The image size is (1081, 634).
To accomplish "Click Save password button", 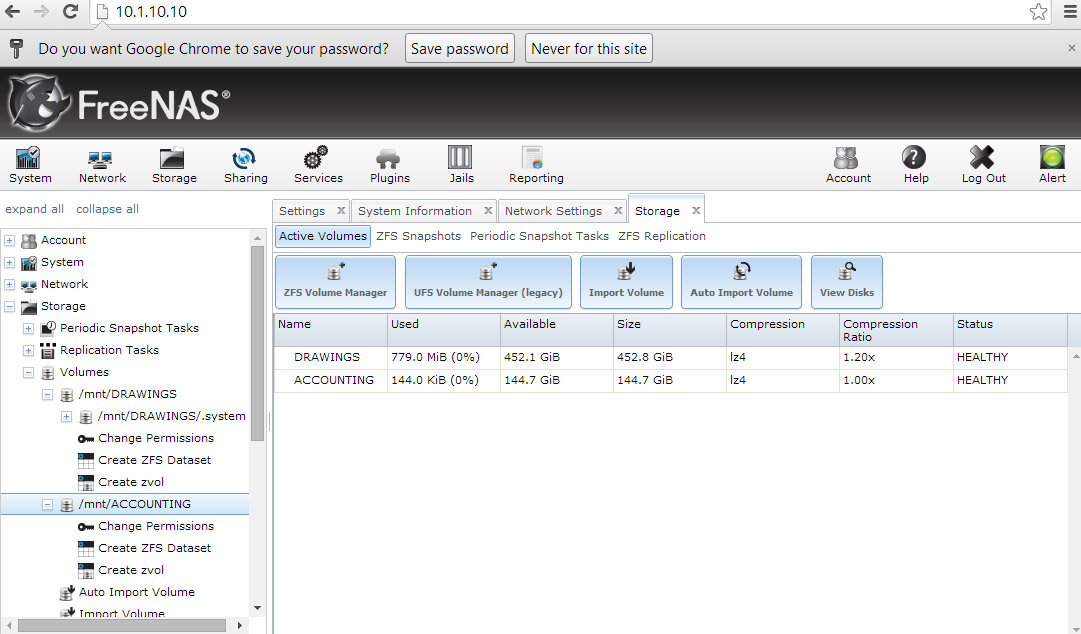I will coord(460,48).
